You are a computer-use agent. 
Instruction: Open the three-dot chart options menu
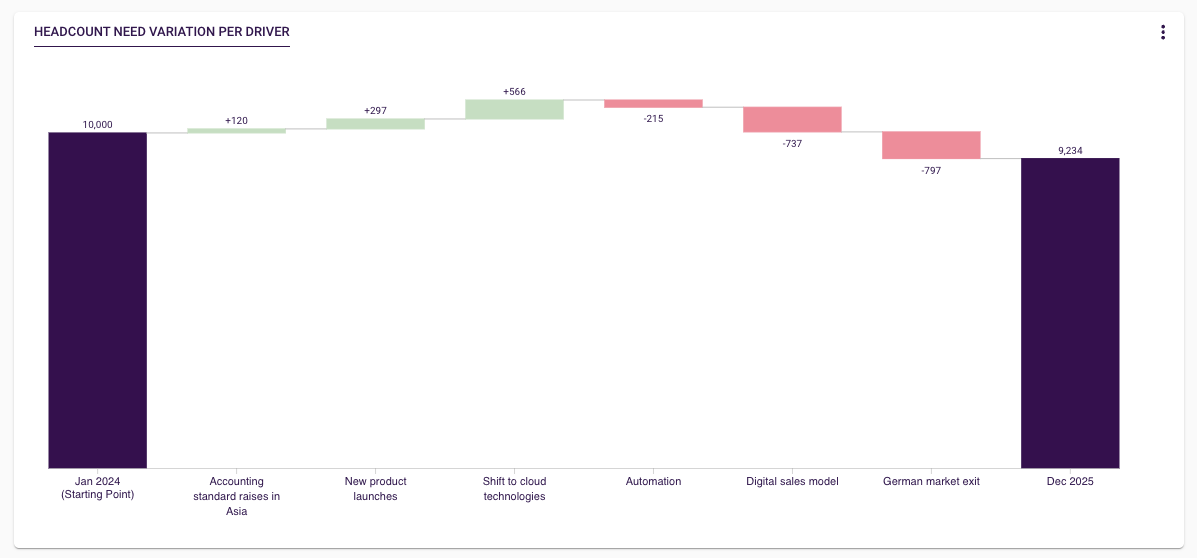(x=1163, y=32)
